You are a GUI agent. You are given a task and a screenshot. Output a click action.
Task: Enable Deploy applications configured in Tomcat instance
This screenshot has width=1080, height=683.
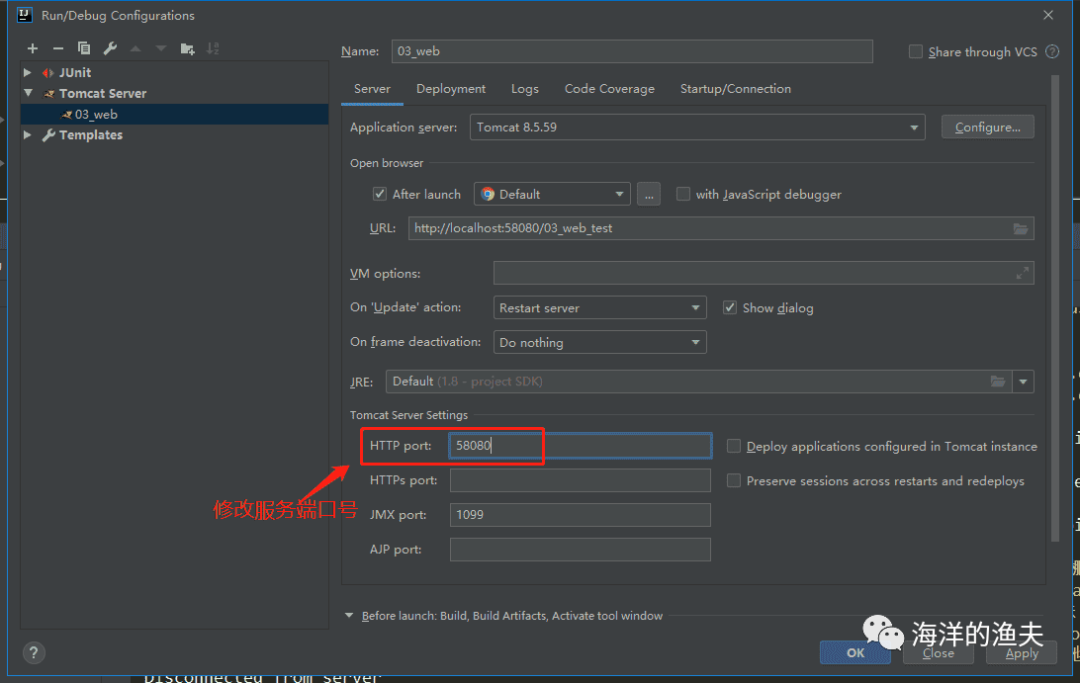click(x=734, y=446)
